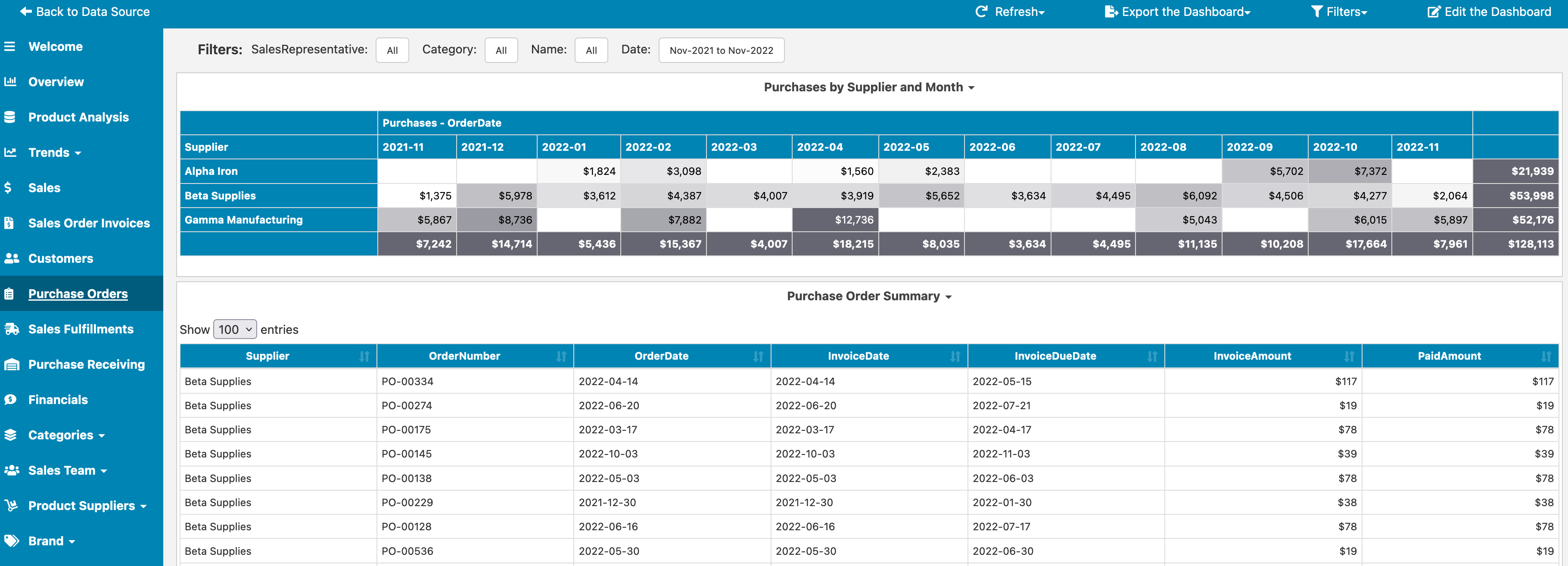Sort by InvoiceDueDate column arrows icon
1568x566 pixels.
(1152, 356)
